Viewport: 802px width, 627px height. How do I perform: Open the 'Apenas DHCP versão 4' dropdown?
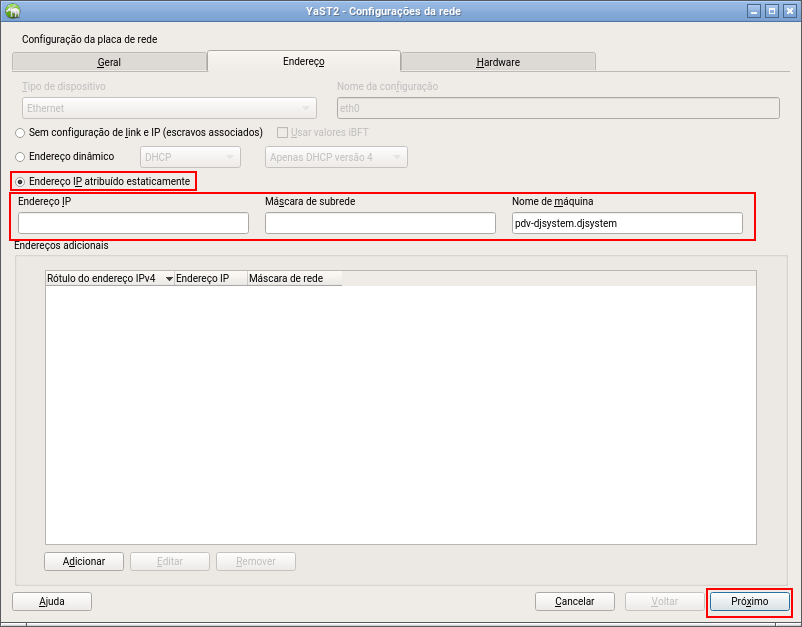point(335,157)
